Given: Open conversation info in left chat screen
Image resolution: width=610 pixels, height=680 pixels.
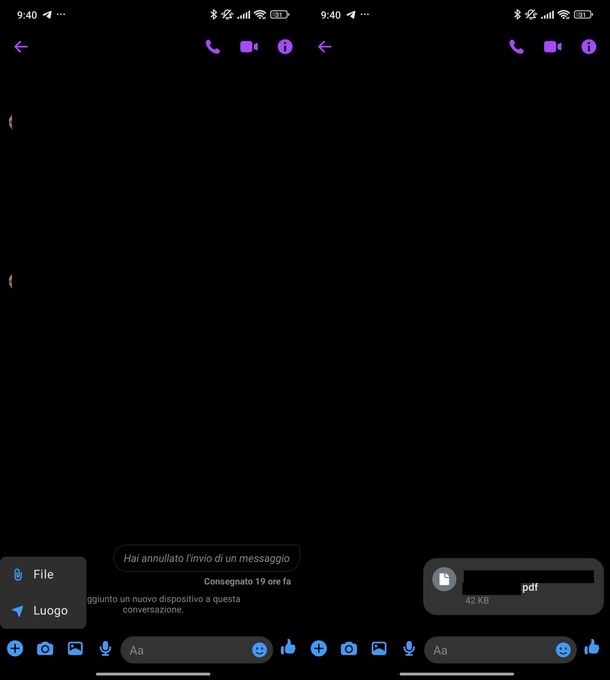Looking at the screenshot, I should (x=285, y=47).
